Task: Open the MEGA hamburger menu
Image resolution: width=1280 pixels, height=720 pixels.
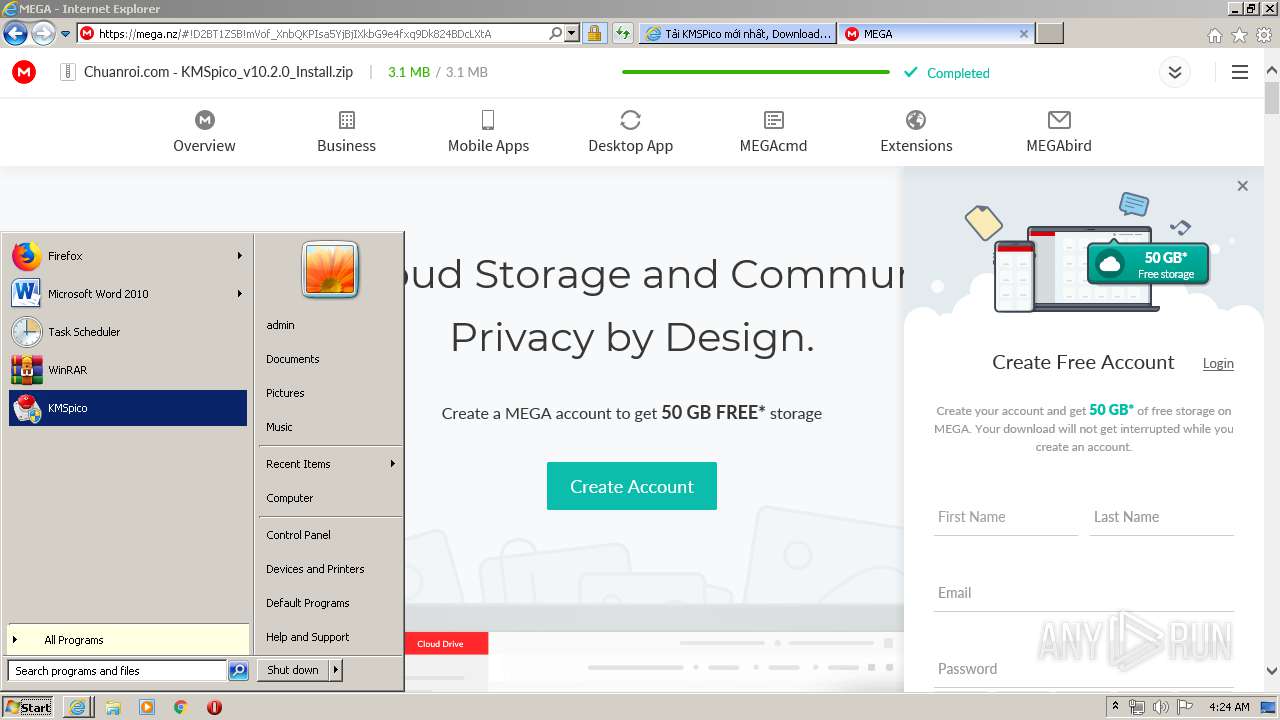Action: click(1240, 72)
